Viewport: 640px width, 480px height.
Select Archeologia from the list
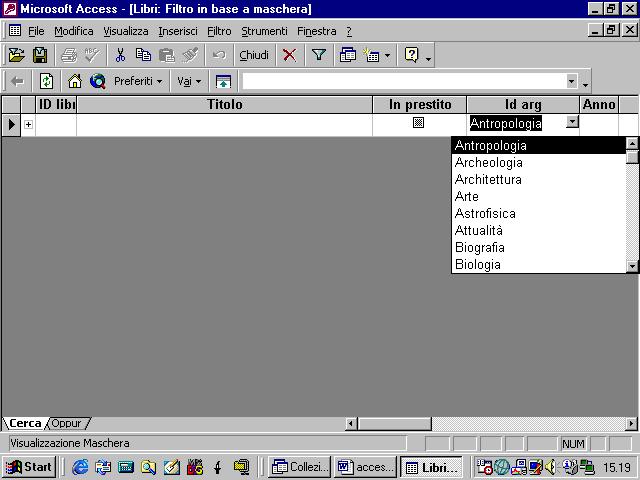pos(539,162)
